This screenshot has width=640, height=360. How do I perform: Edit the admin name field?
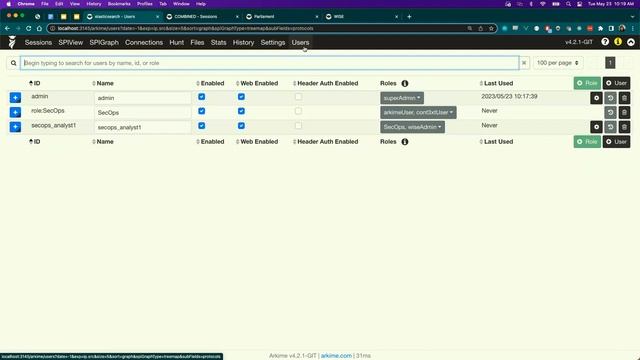(x=142, y=98)
